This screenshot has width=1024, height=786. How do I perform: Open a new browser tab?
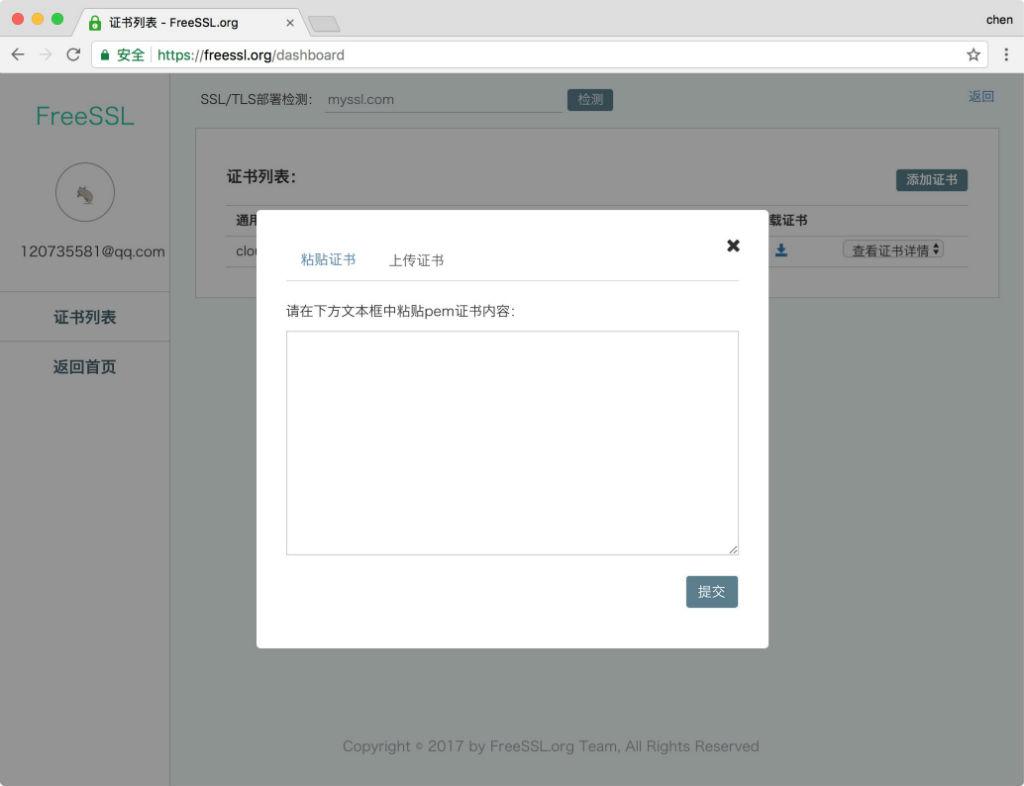point(324,23)
